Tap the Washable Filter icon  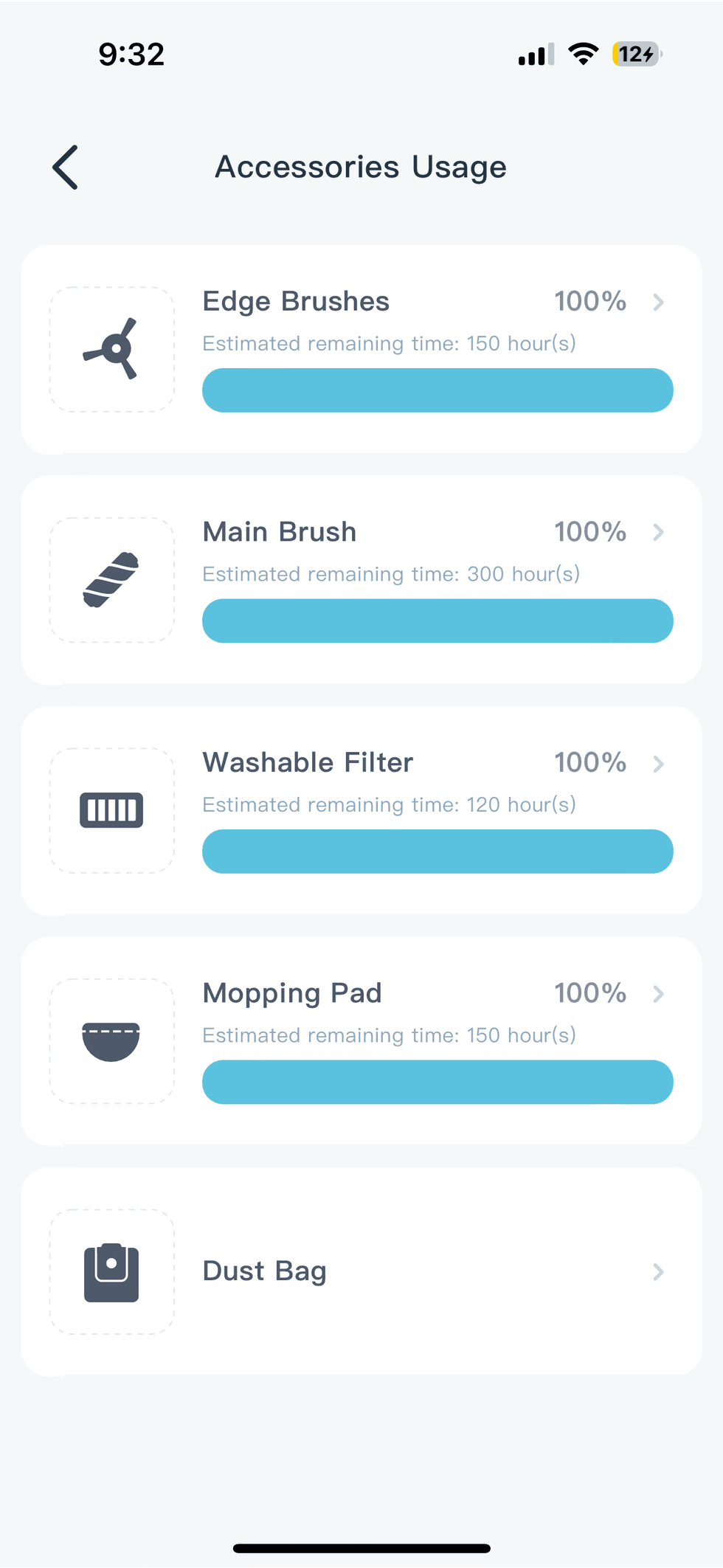(111, 810)
